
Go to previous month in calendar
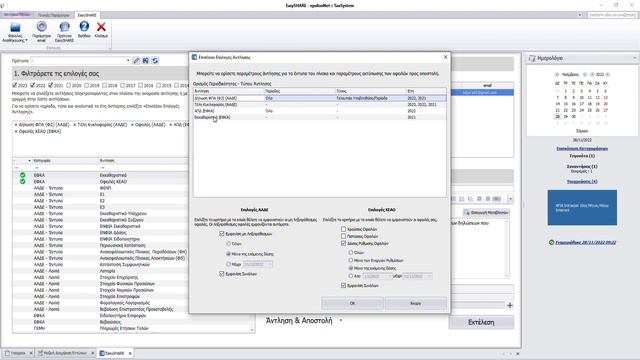(557, 75)
